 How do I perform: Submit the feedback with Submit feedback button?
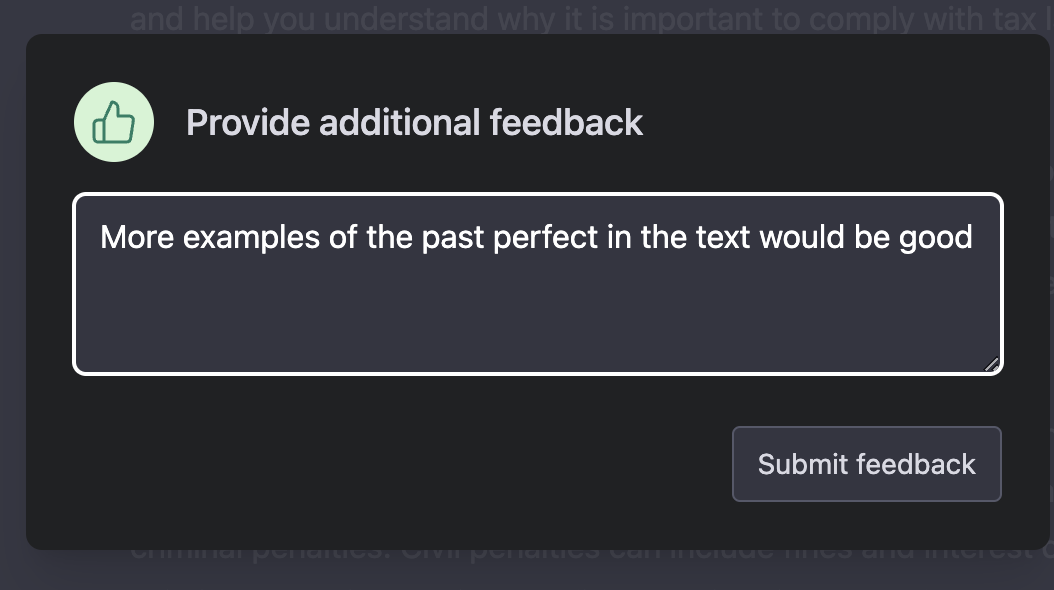pos(866,464)
